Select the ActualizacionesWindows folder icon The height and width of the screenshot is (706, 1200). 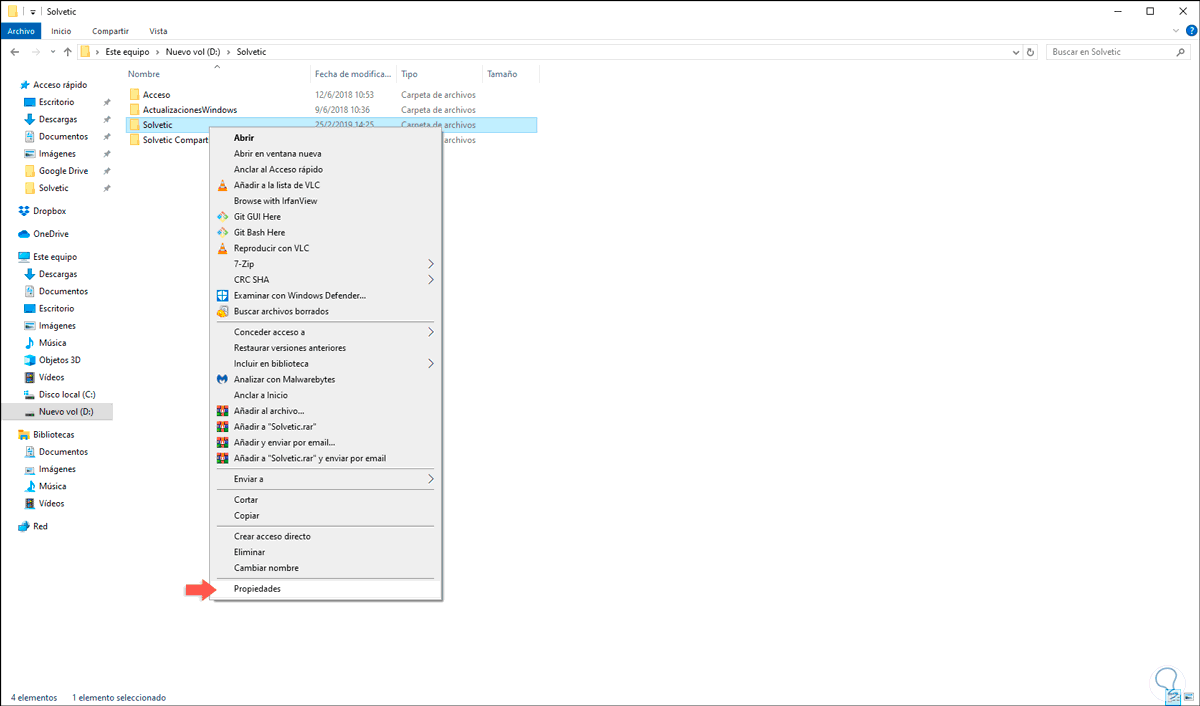[135, 109]
